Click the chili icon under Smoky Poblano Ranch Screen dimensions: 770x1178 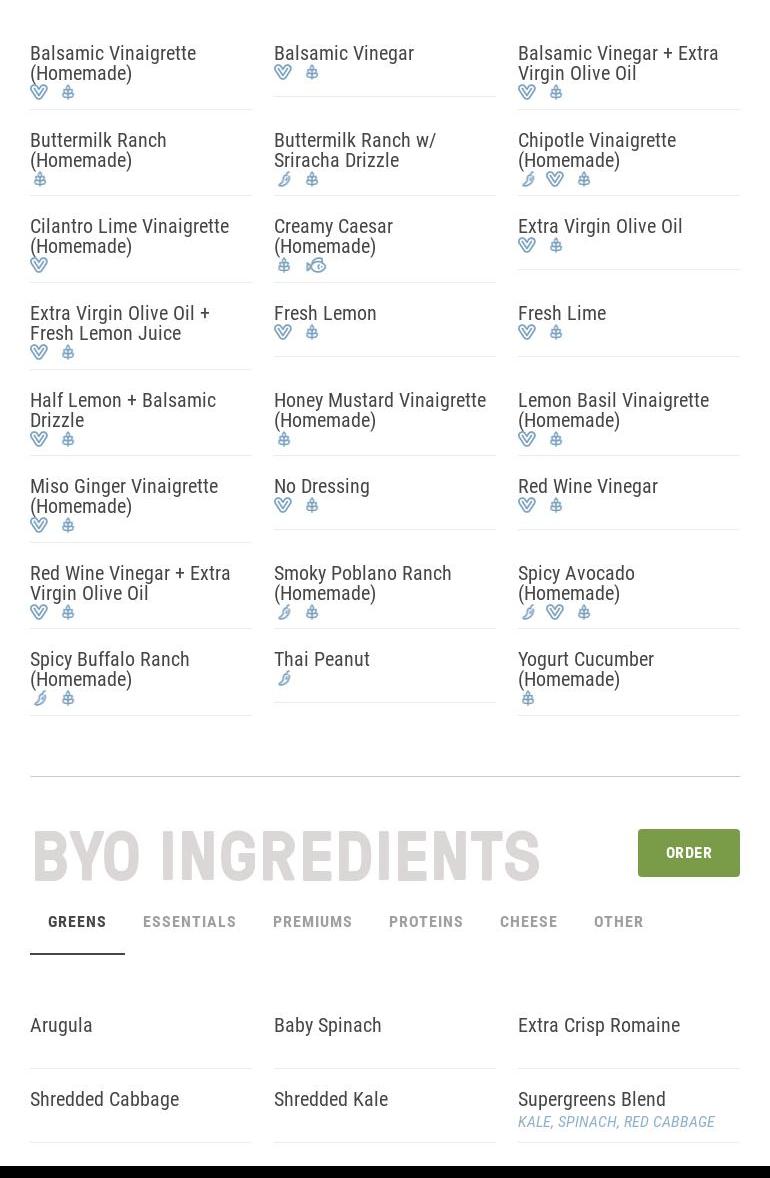284,612
